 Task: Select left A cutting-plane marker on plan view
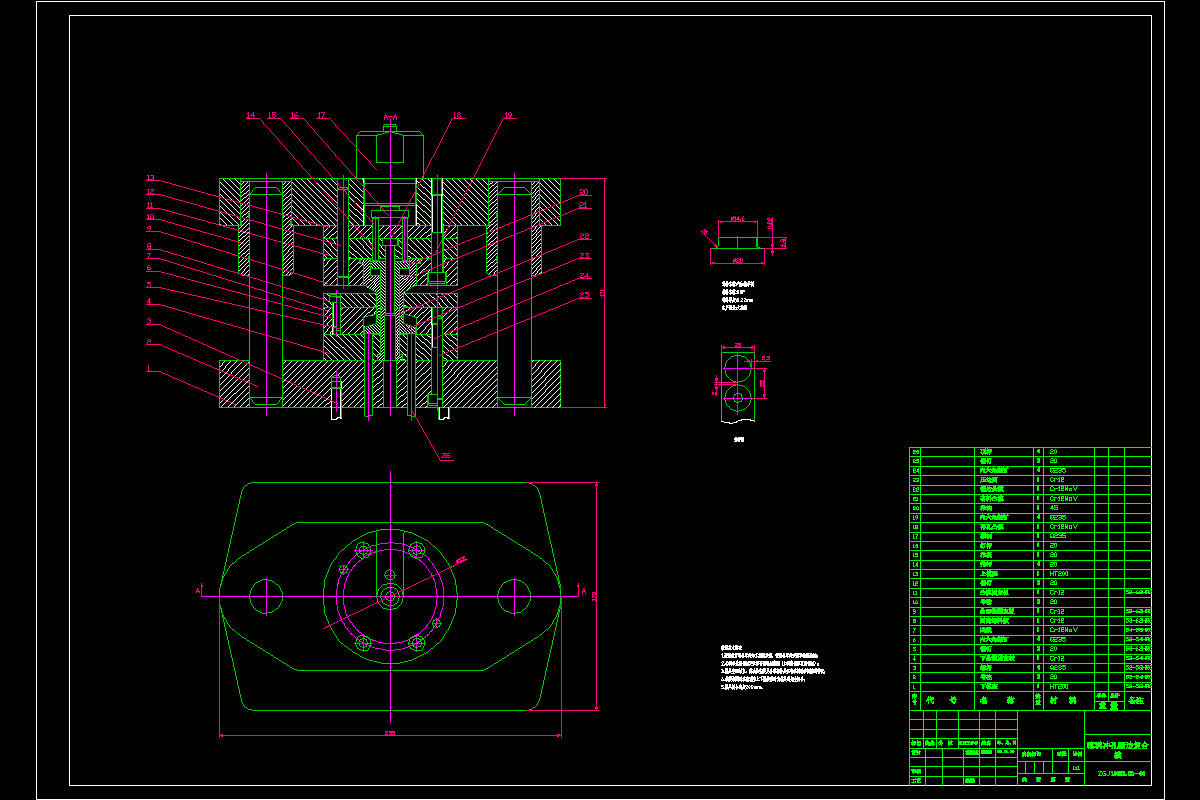(x=198, y=591)
